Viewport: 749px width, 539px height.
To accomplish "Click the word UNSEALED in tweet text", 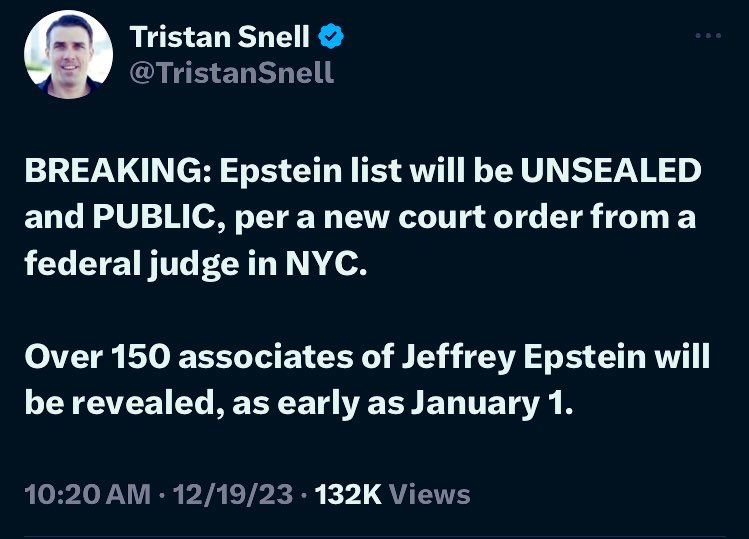I will [609, 171].
